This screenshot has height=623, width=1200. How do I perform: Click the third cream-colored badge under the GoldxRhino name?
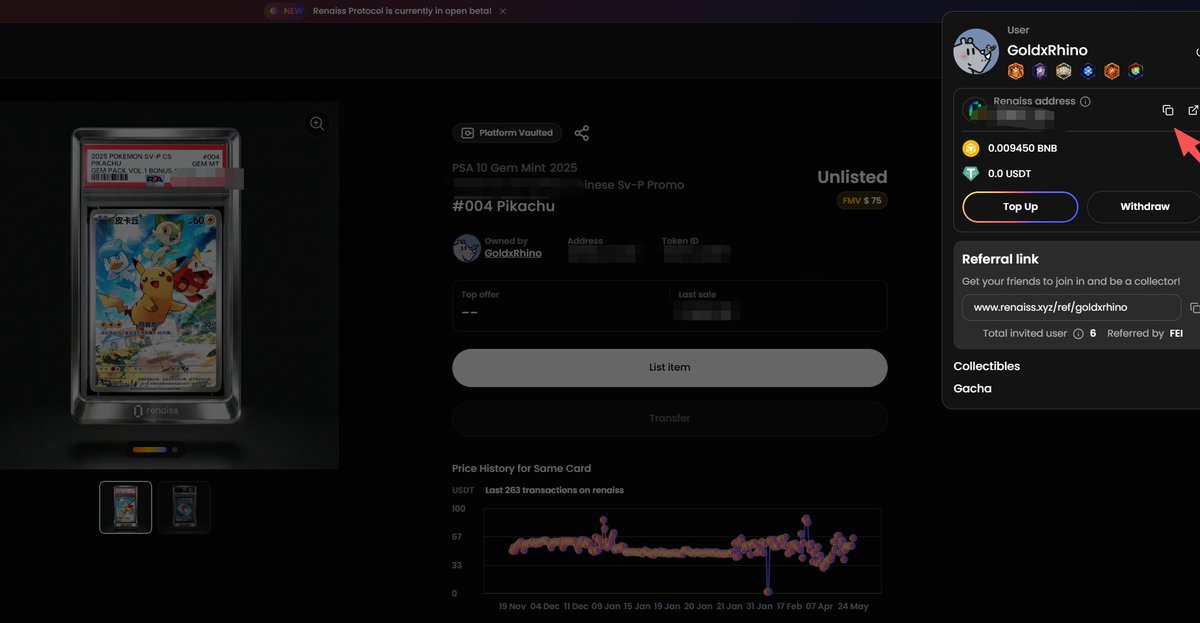[x=1064, y=71]
